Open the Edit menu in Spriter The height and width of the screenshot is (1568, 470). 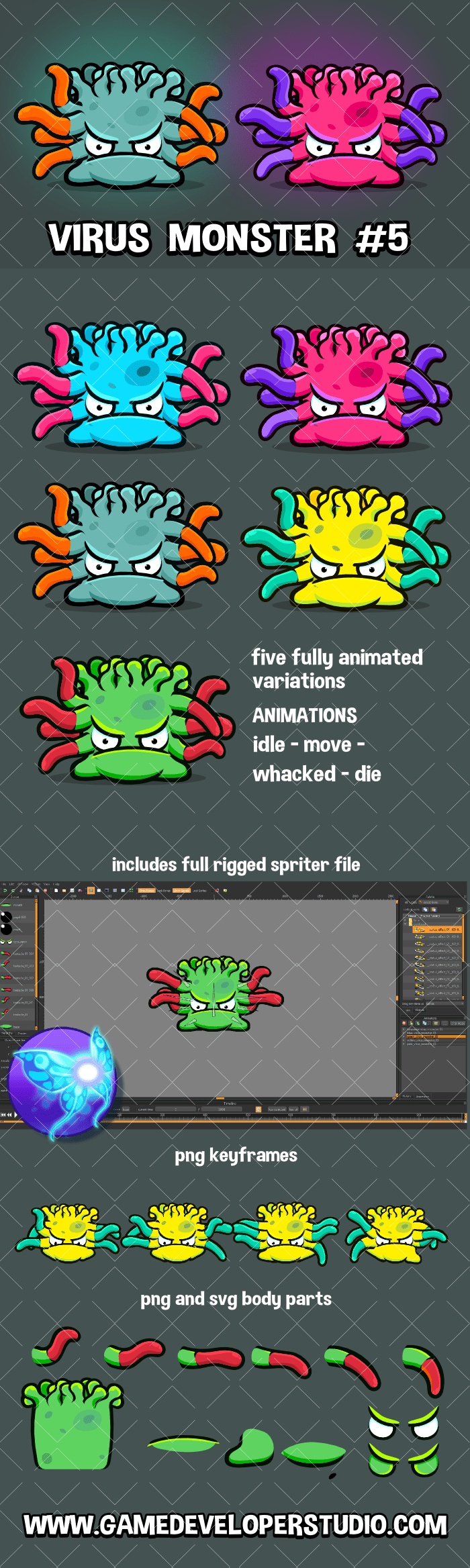point(11,884)
